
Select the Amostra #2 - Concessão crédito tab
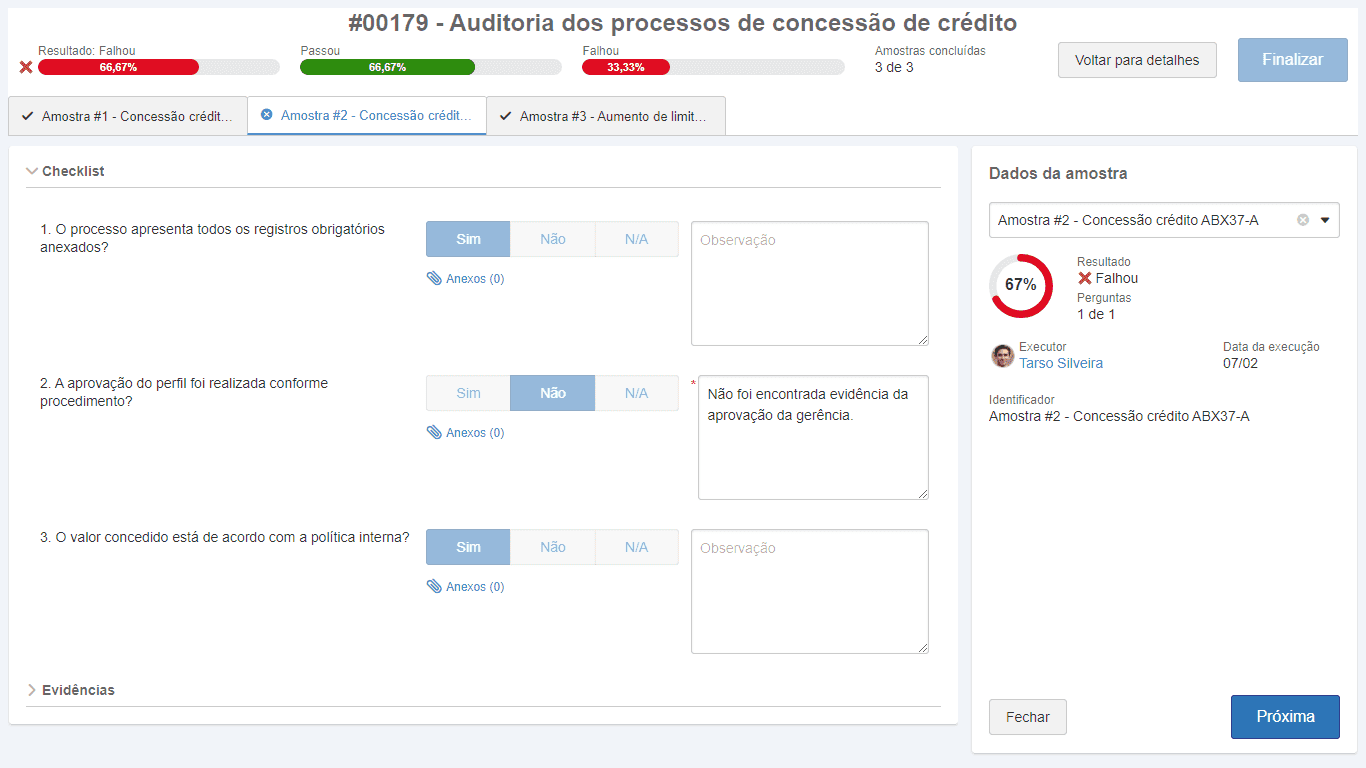367,115
